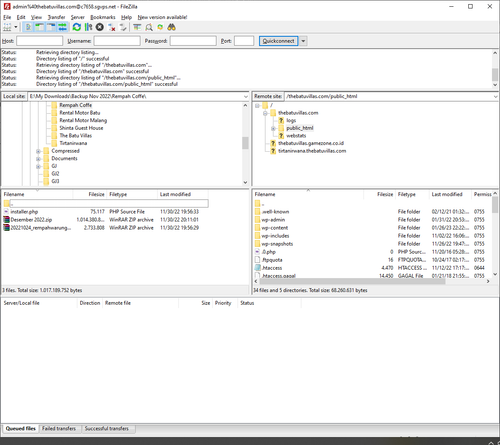Screen dimensions: 500x445
Task: Click the wp-content folder icon
Action: click(257, 228)
